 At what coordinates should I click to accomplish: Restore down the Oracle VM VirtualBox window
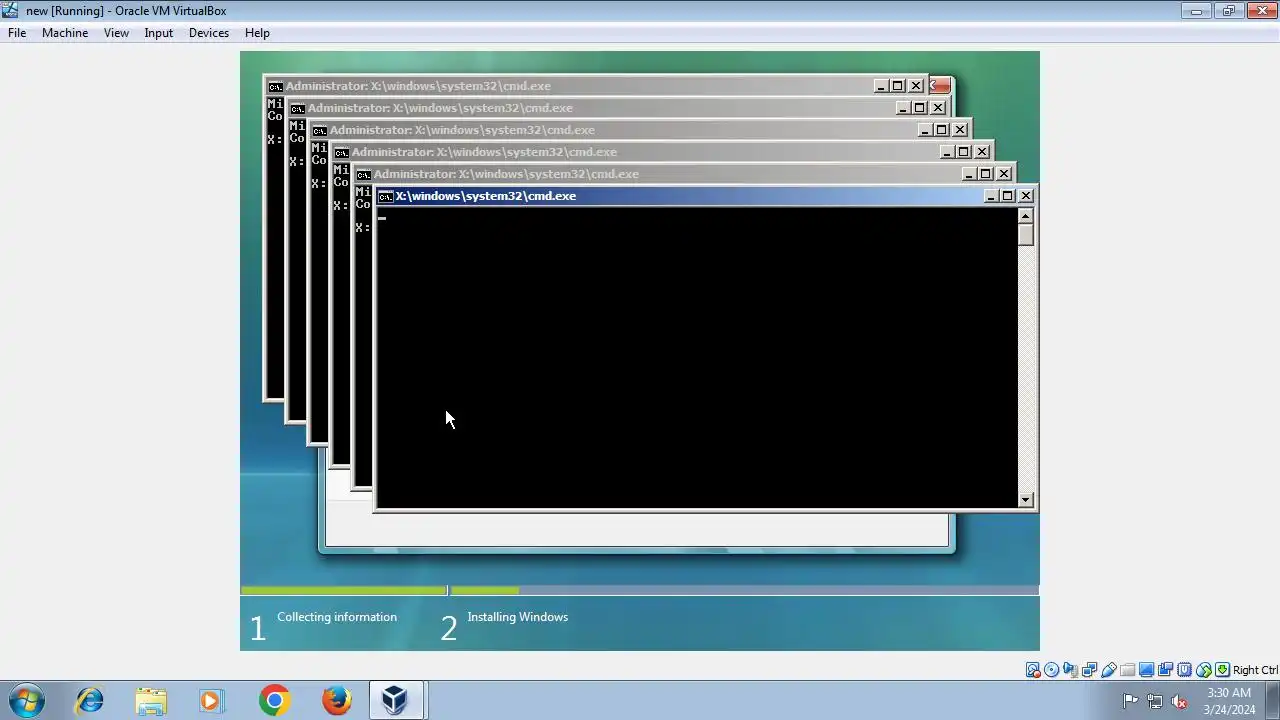[1228, 11]
